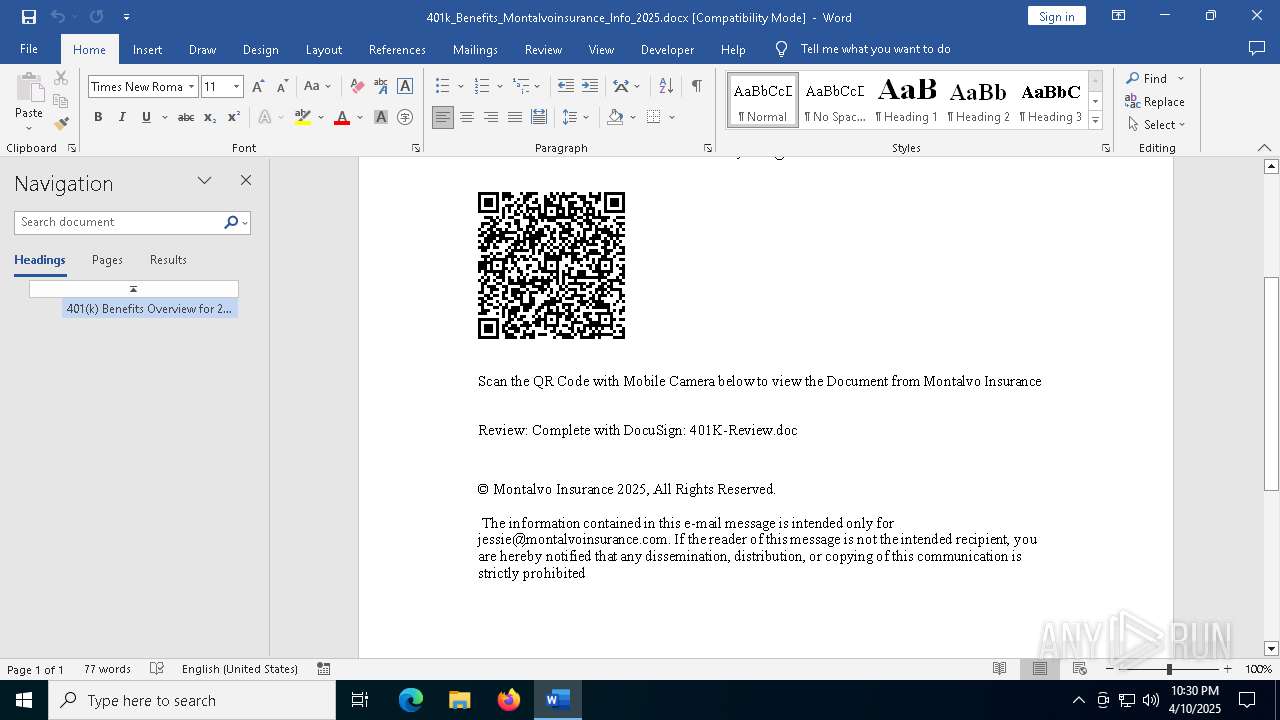The image size is (1280, 720).
Task: Open the comments icon in ribbon corner
Action: (x=1257, y=49)
